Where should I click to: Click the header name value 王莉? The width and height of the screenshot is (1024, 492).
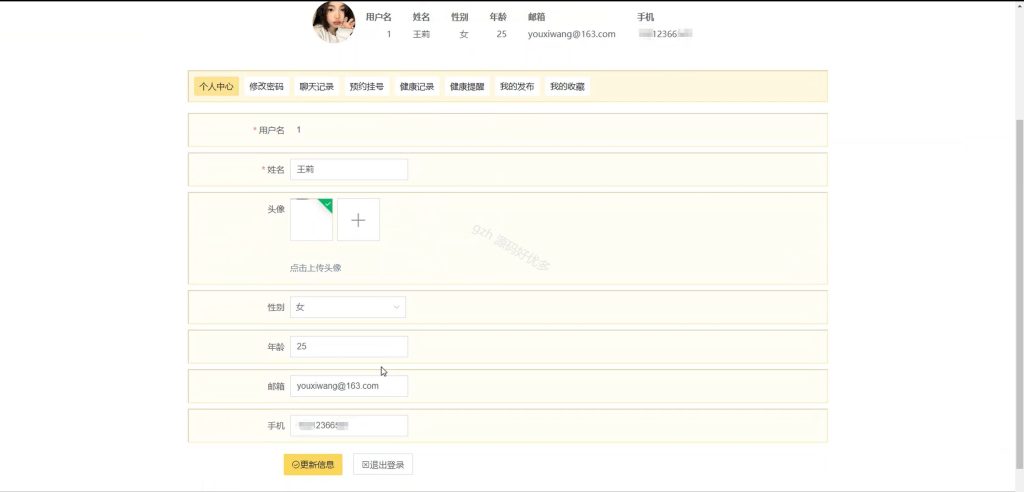(x=421, y=34)
